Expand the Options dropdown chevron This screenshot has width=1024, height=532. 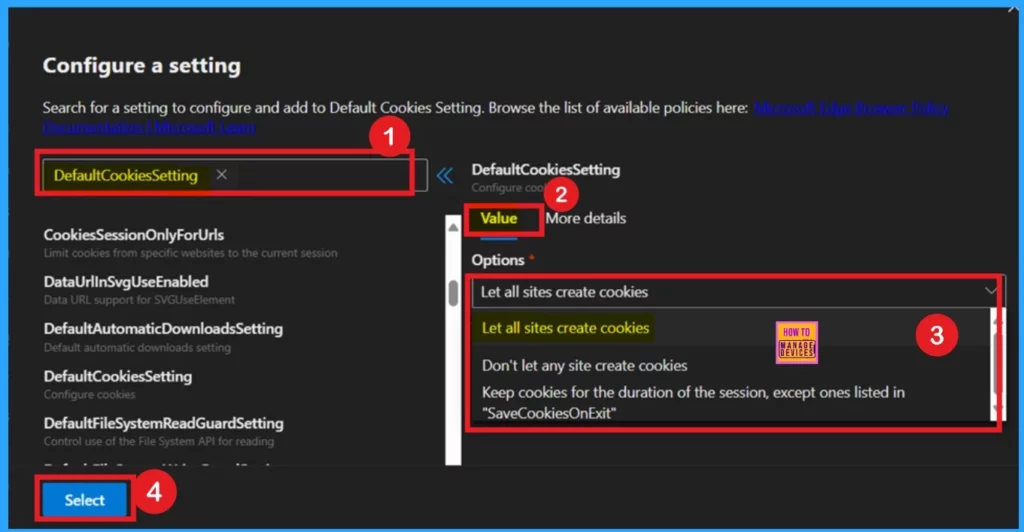(x=991, y=291)
